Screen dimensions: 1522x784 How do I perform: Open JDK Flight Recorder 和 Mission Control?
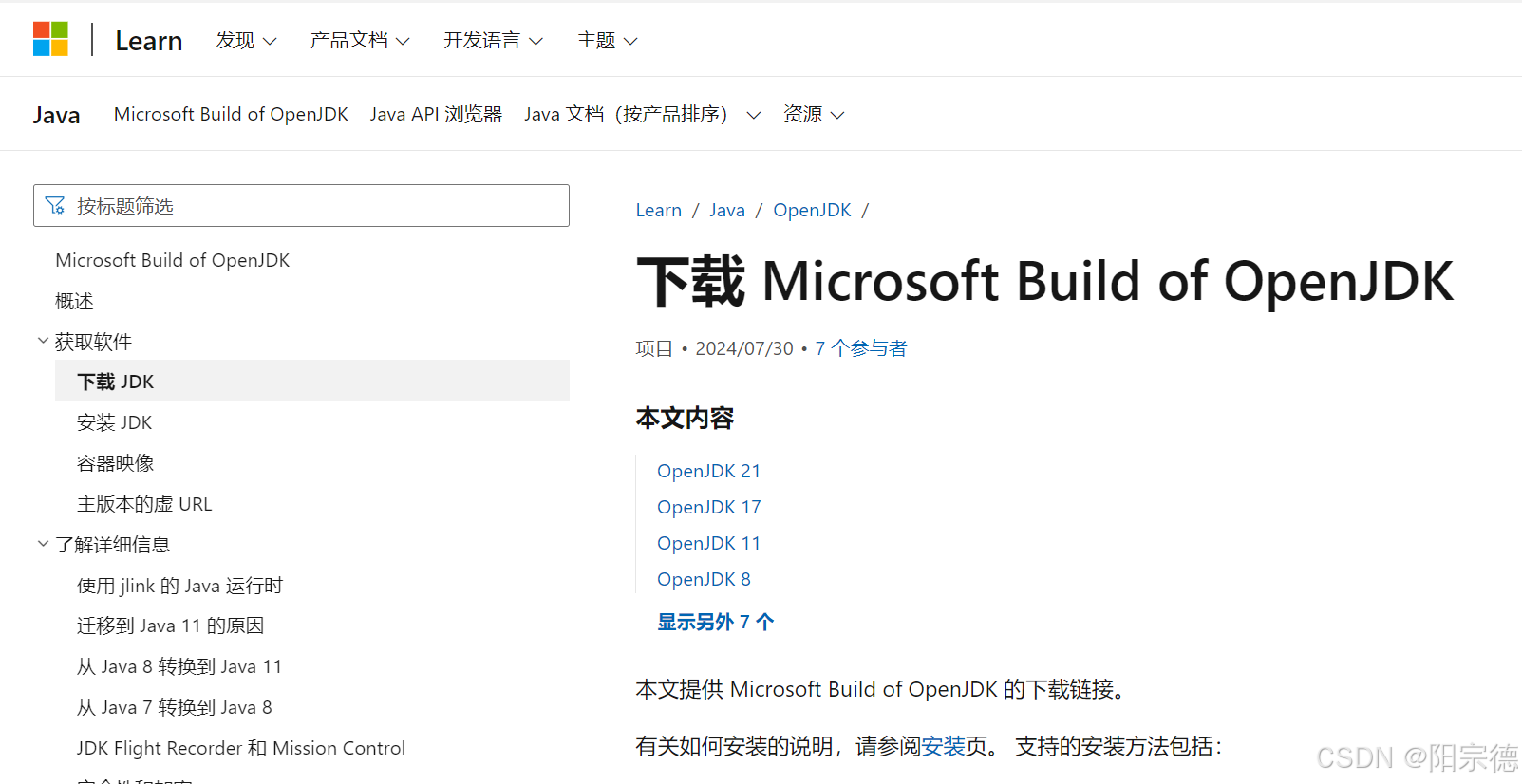(241, 748)
